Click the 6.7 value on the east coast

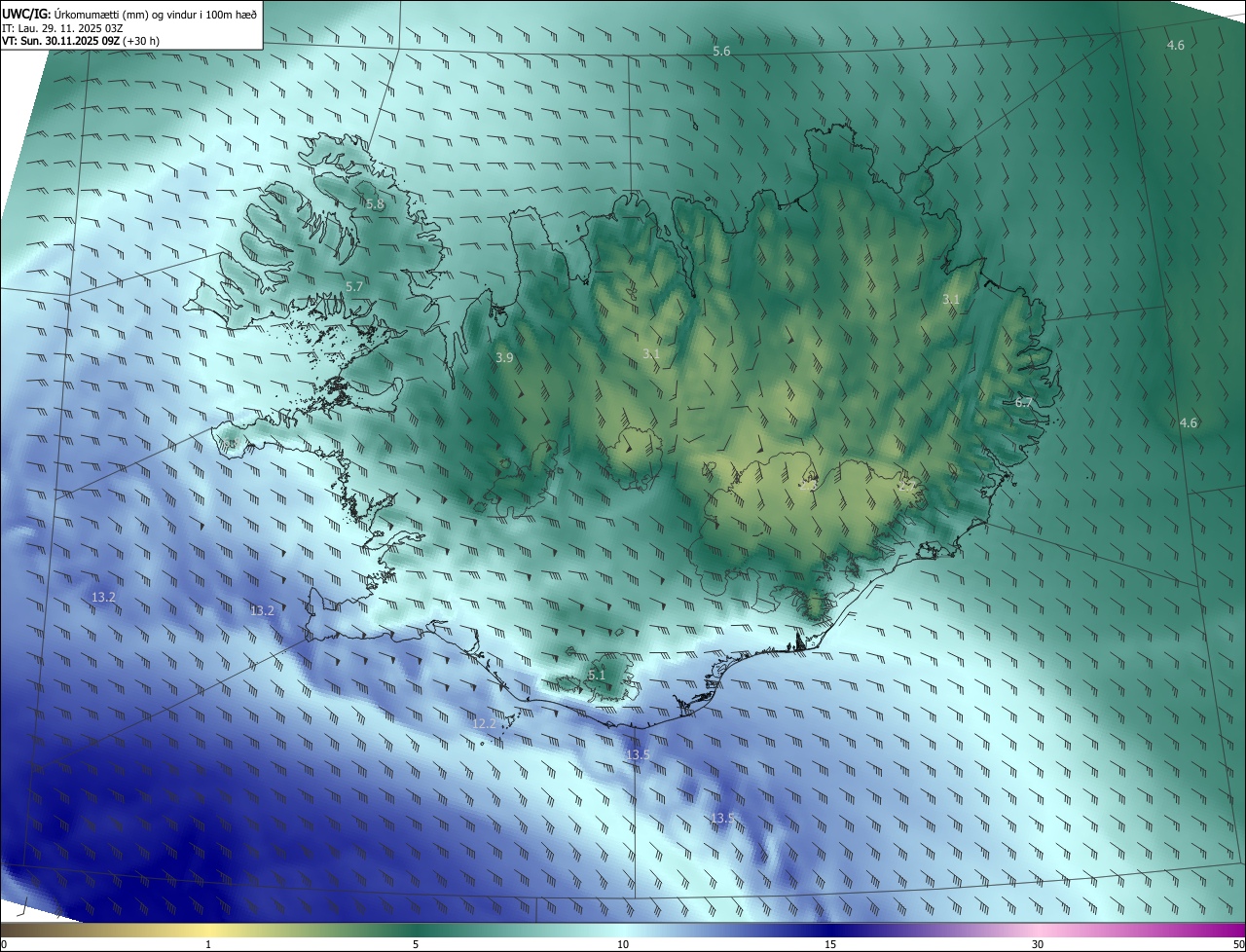[x=1023, y=402]
